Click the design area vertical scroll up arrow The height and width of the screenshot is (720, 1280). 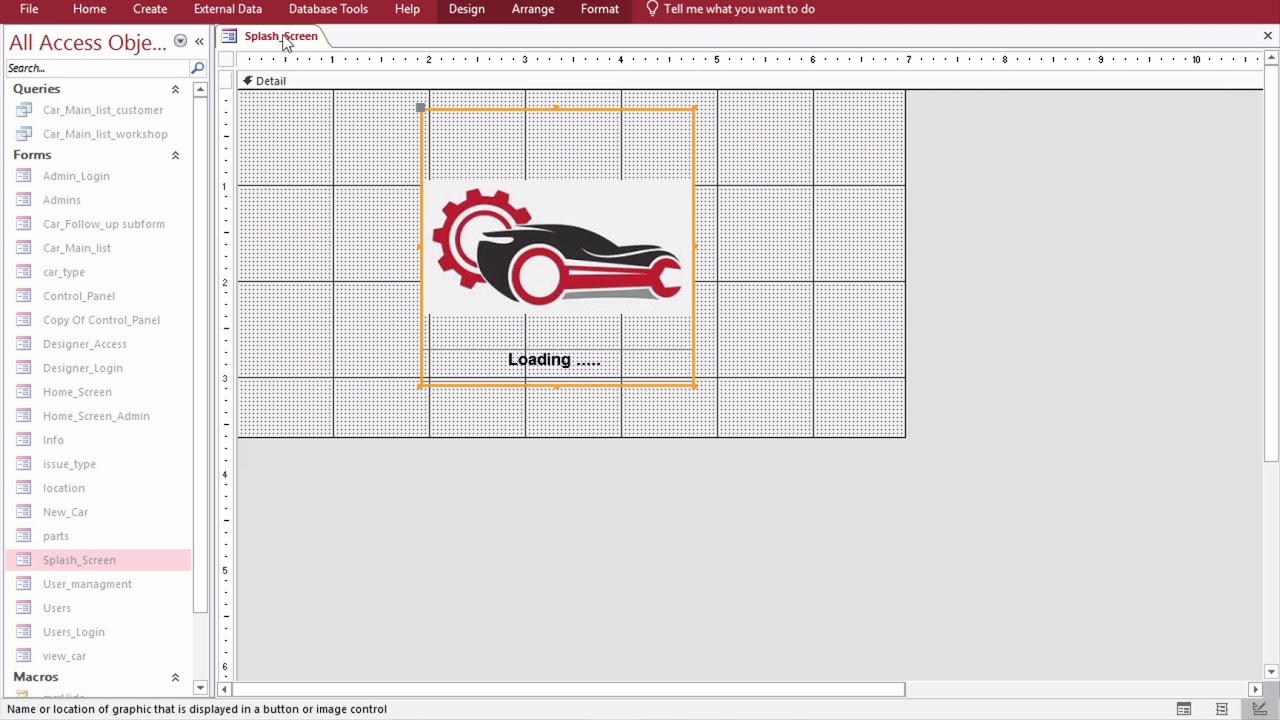[x=1271, y=59]
